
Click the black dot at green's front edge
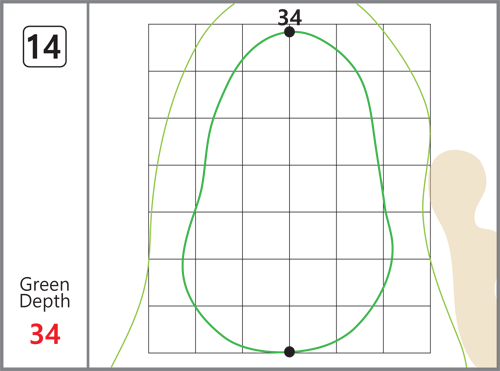tap(289, 352)
